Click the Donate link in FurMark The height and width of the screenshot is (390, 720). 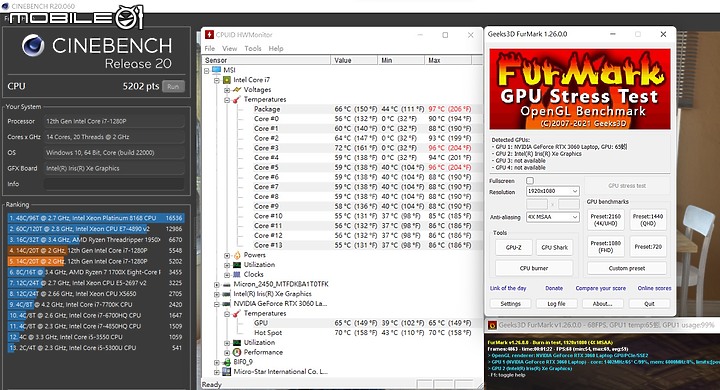pos(554,288)
